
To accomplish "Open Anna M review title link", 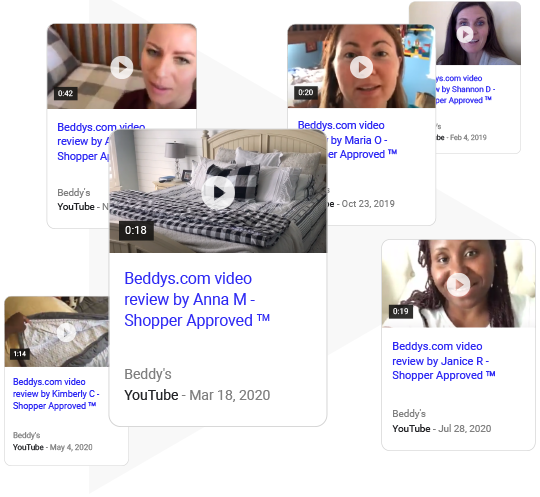I will click(x=197, y=299).
